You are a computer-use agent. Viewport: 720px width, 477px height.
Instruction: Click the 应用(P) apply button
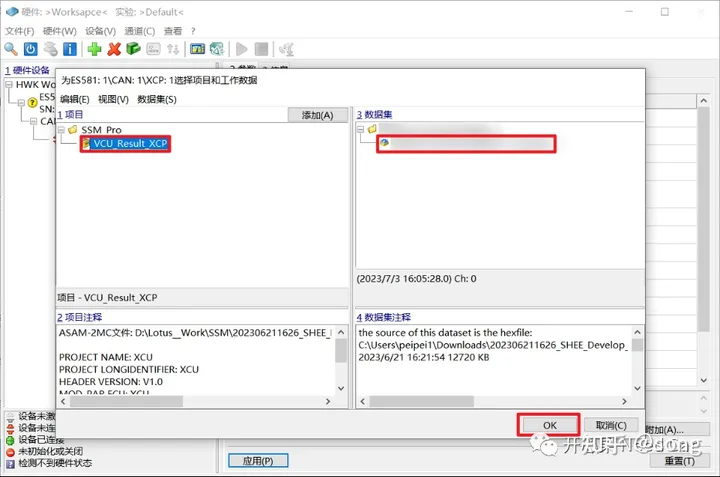(x=258, y=461)
